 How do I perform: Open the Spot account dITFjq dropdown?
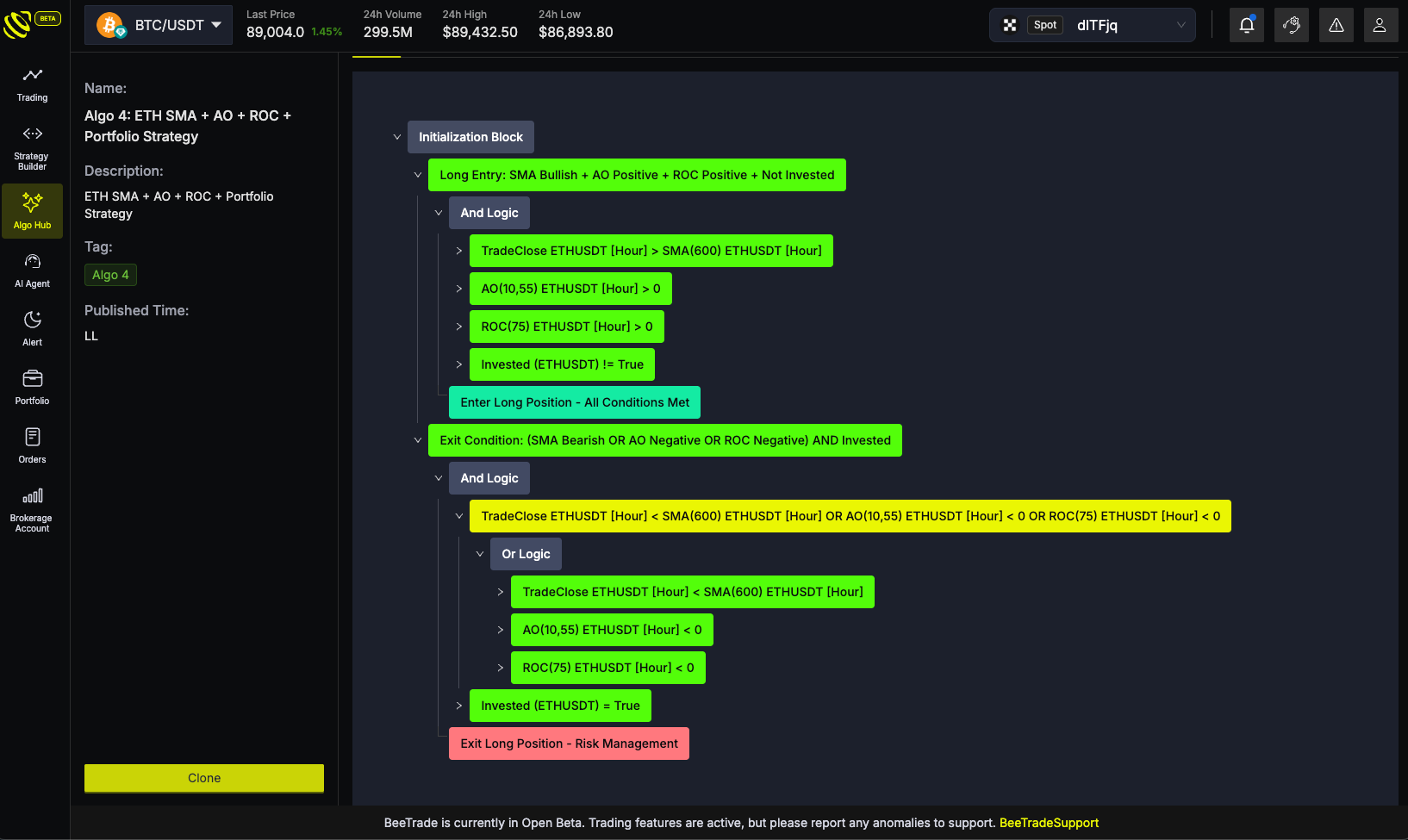coord(1093,25)
